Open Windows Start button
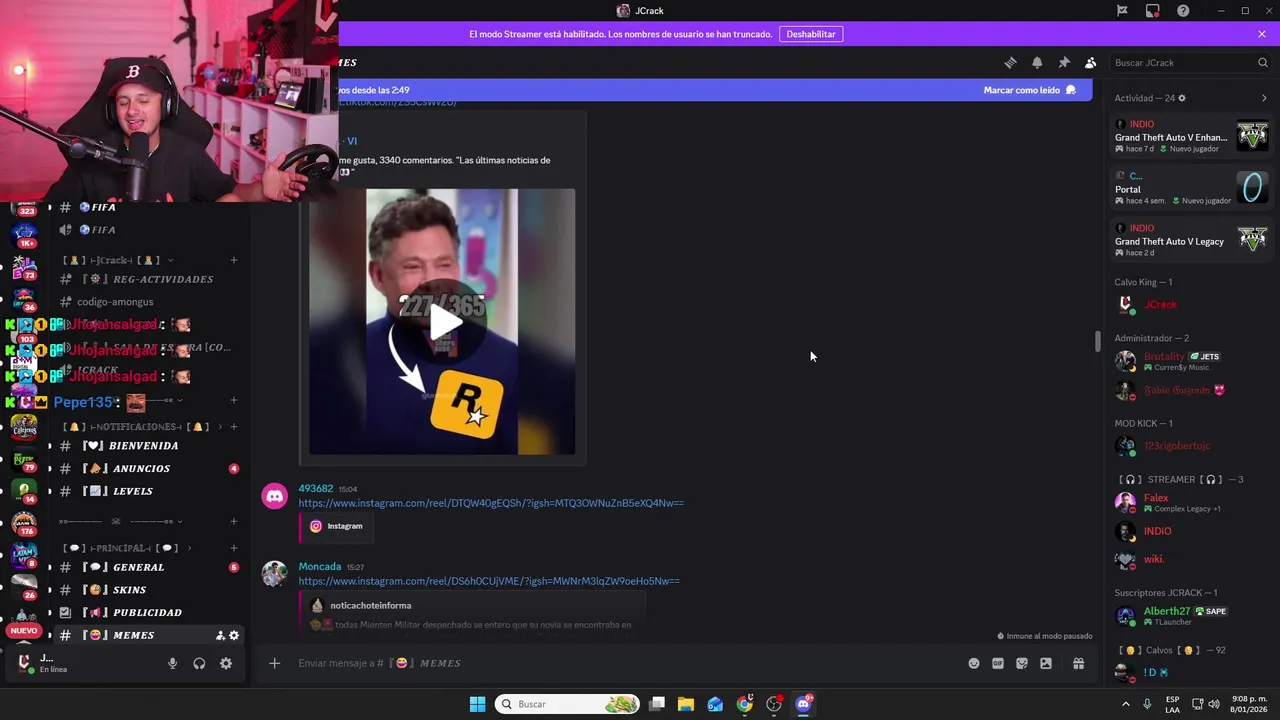The width and height of the screenshot is (1280, 720). [x=477, y=704]
